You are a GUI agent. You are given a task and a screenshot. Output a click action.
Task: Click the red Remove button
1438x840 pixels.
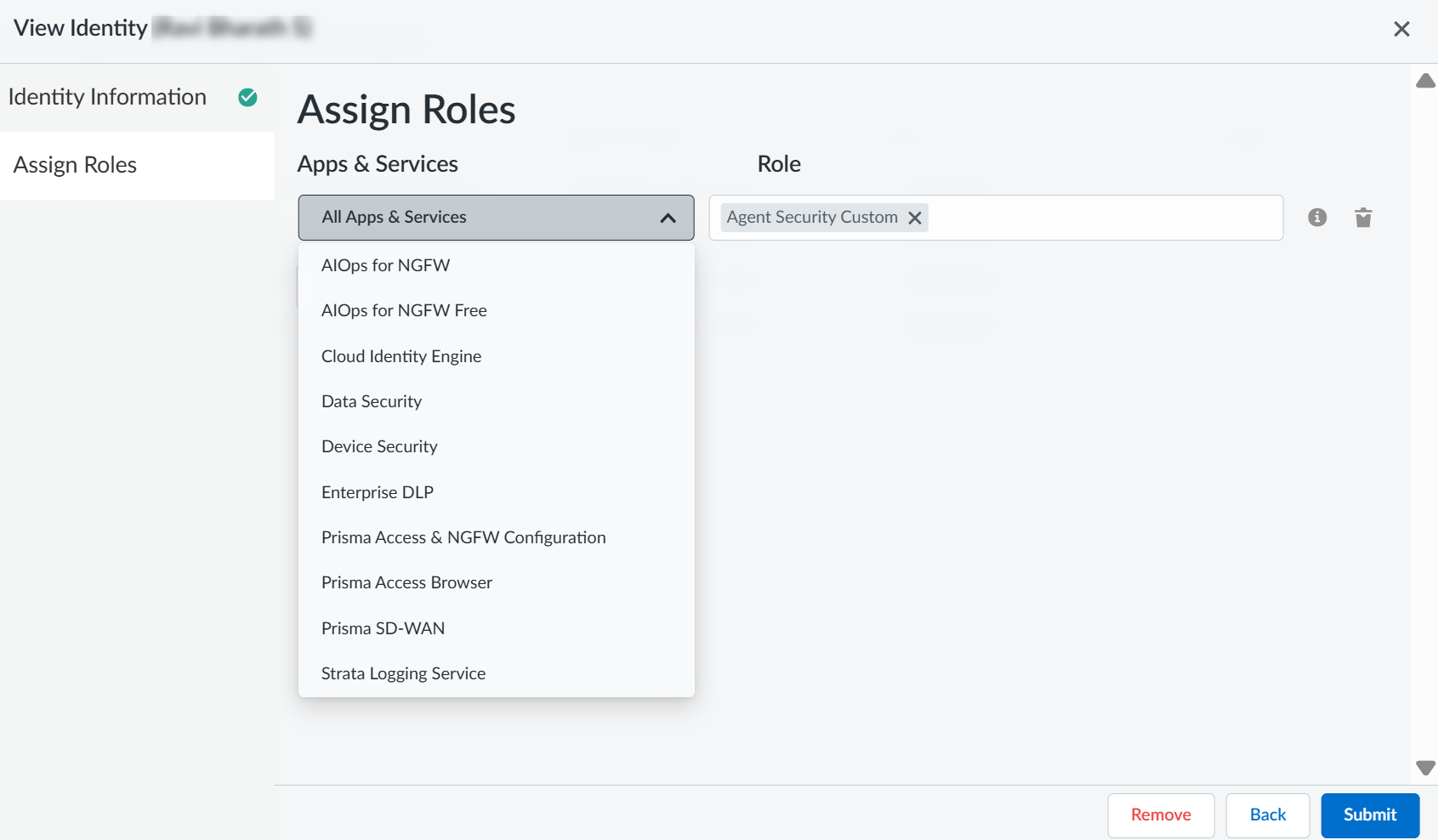click(1160, 814)
